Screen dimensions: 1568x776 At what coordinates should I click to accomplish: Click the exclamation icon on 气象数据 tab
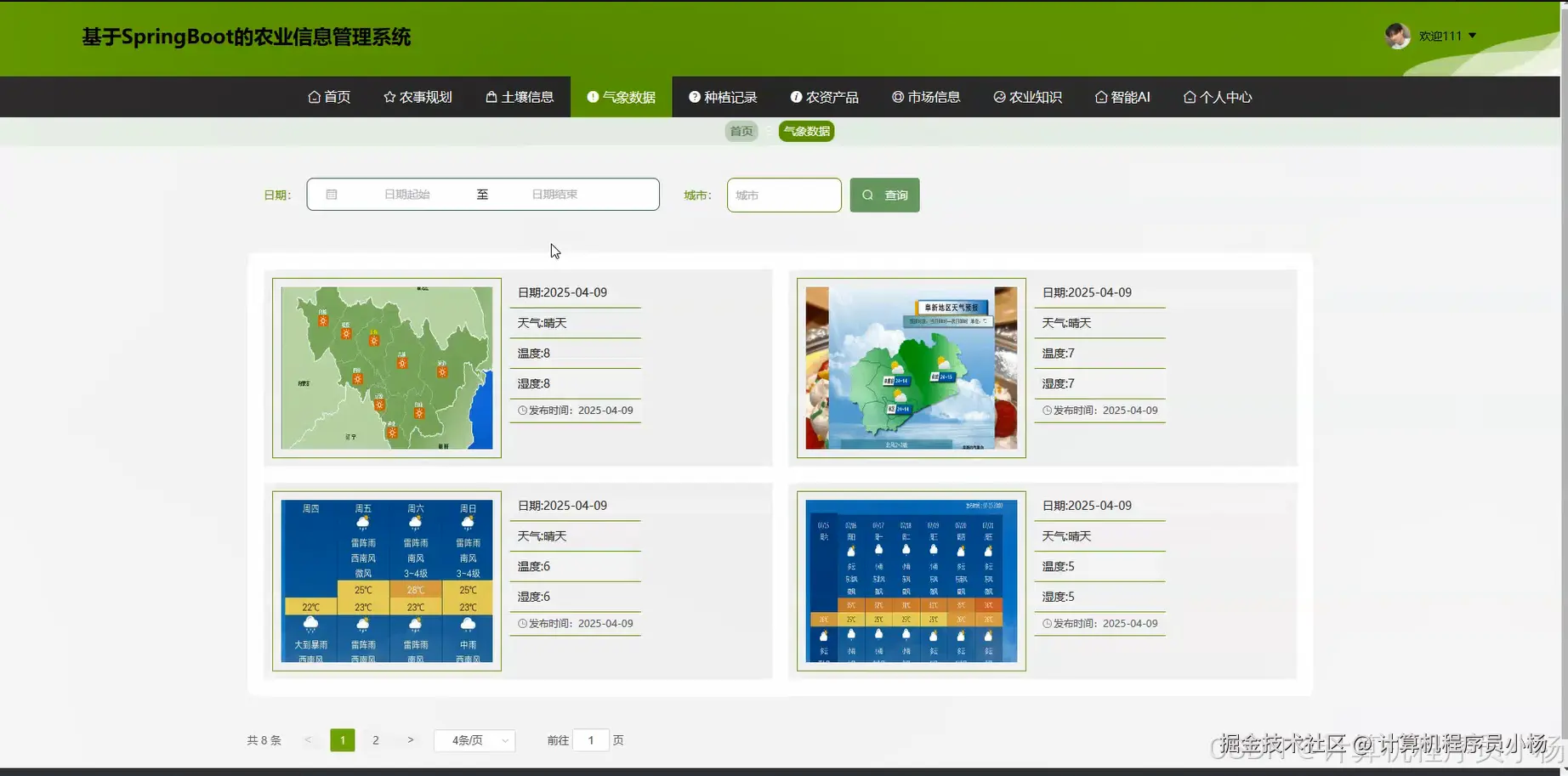coord(593,97)
